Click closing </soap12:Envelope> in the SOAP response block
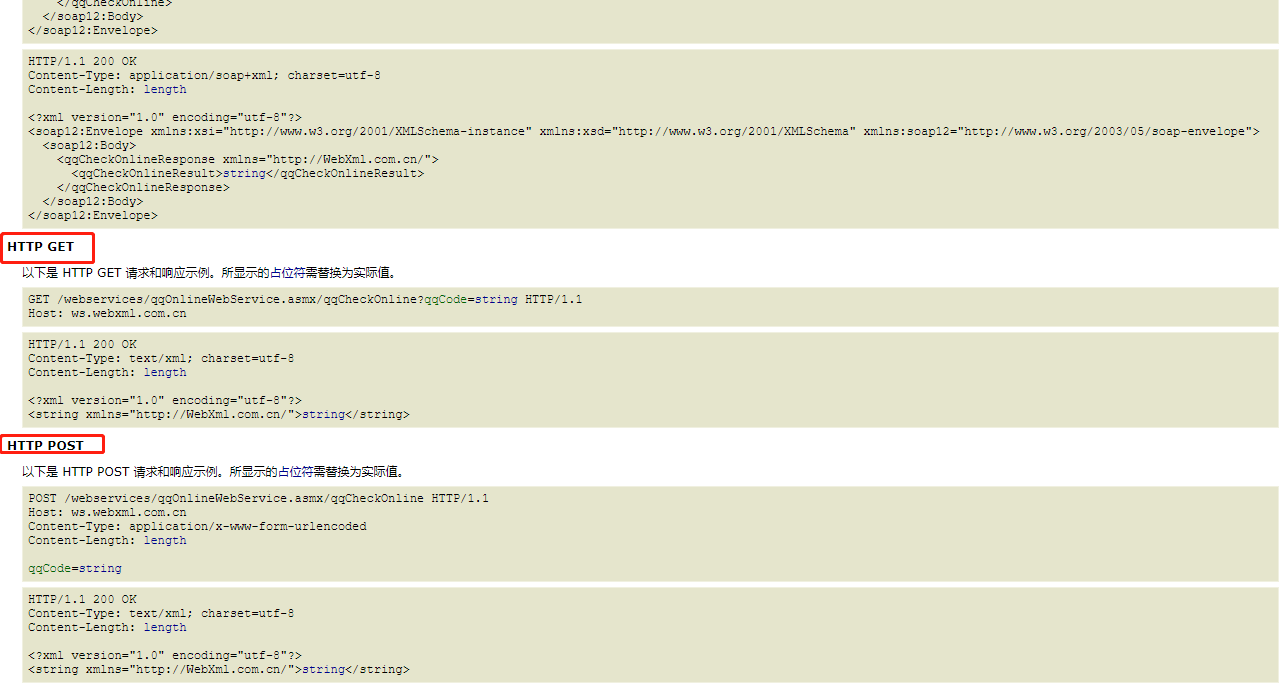This screenshot has width=1285, height=692. click(93, 216)
